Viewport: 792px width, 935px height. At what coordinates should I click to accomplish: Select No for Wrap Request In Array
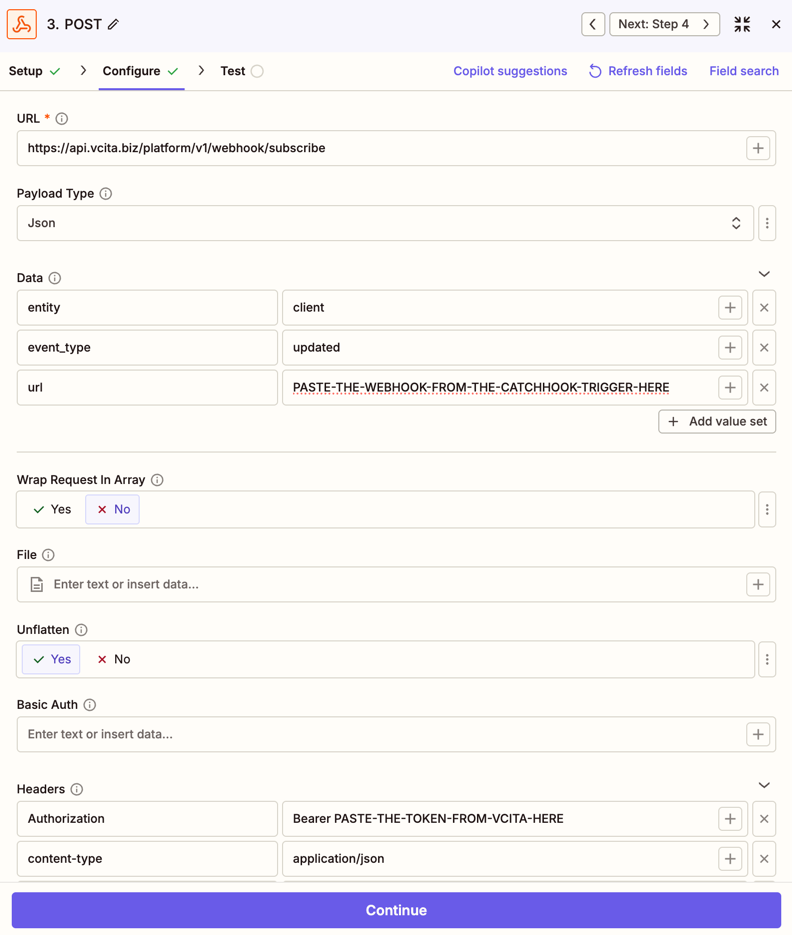pos(113,510)
